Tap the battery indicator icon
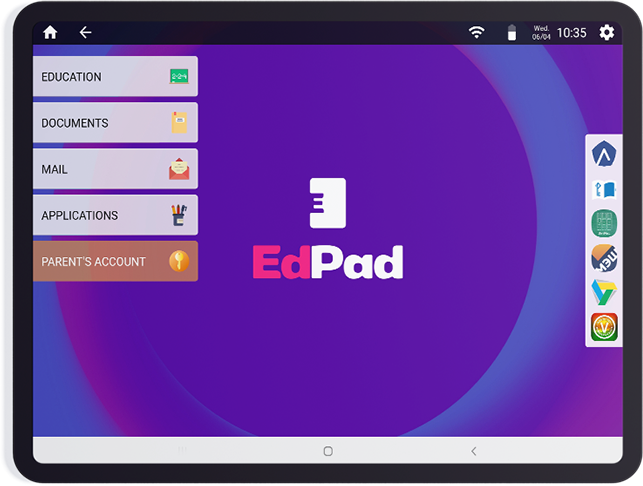Image resolution: width=643 pixels, height=486 pixels. pos(512,32)
